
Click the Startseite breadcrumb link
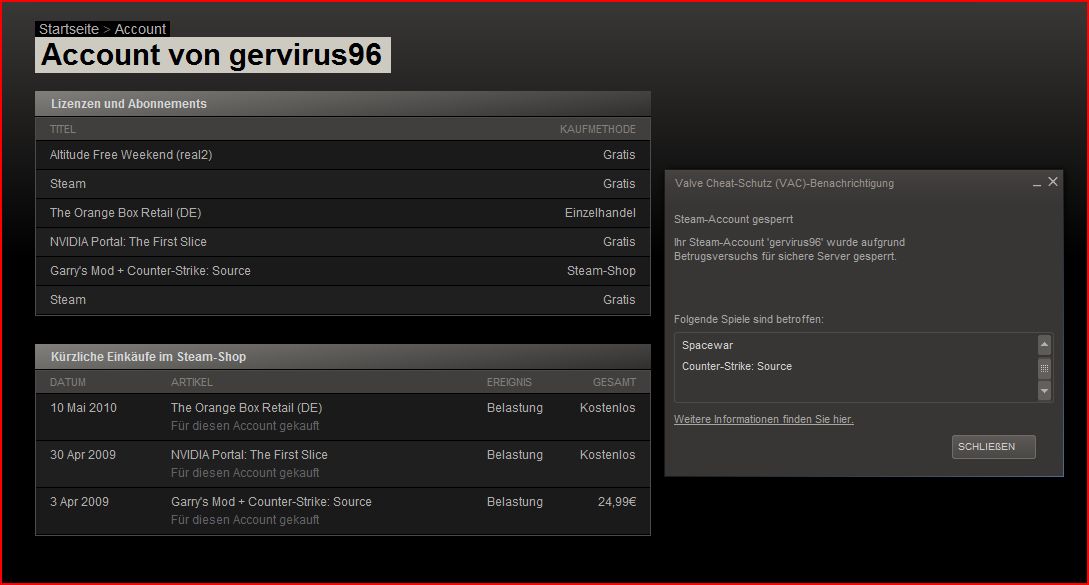coord(68,29)
